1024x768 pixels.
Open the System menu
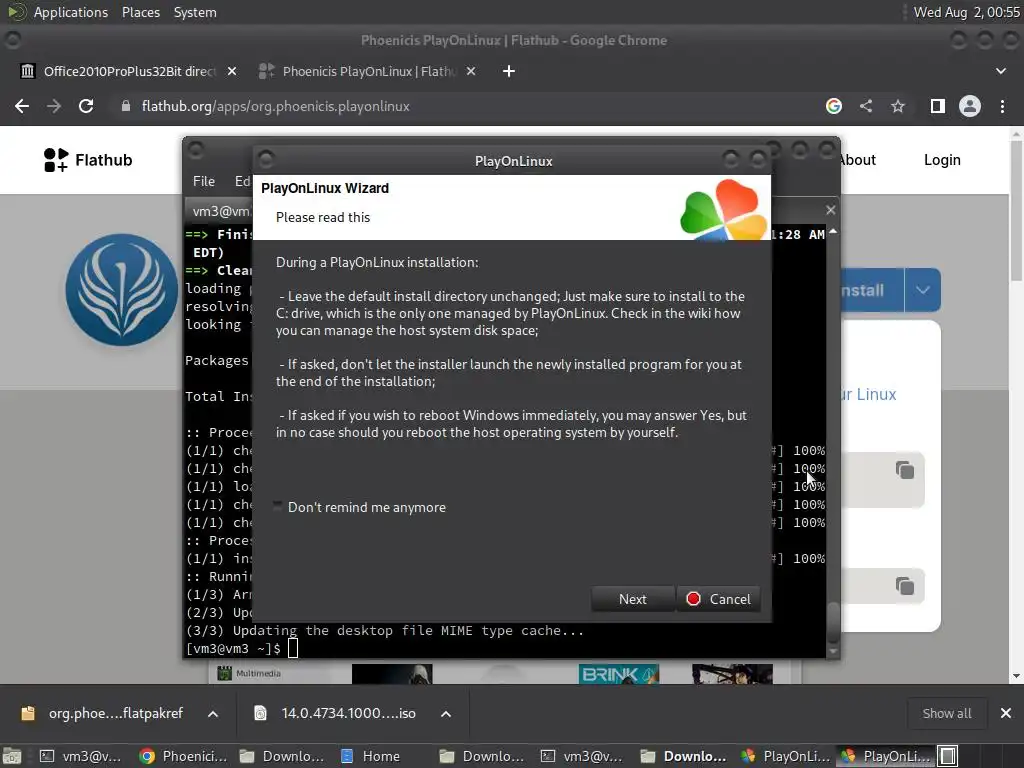[x=195, y=12]
